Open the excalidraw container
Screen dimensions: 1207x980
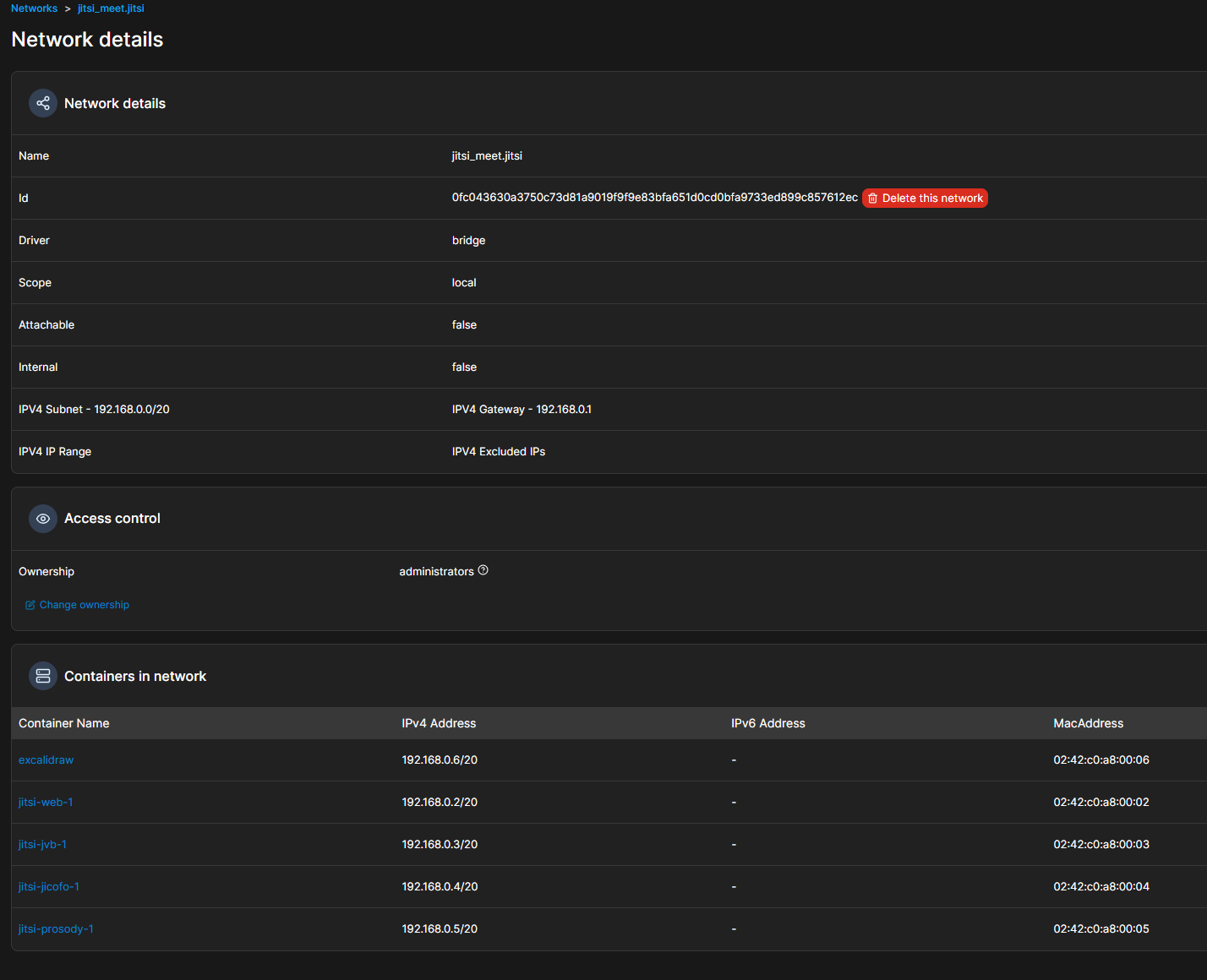[x=46, y=760]
